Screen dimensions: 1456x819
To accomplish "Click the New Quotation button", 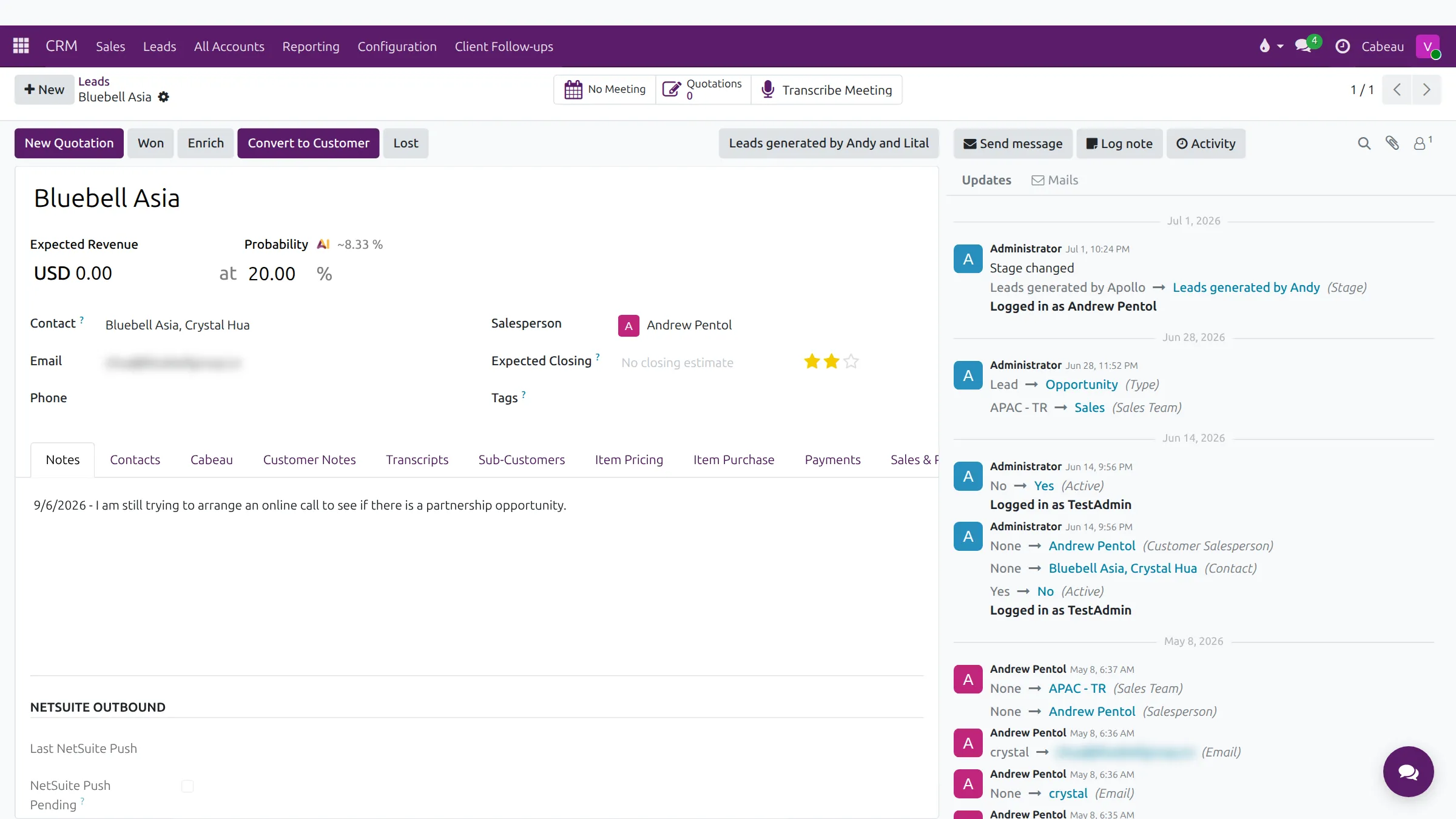I will pos(69,143).
